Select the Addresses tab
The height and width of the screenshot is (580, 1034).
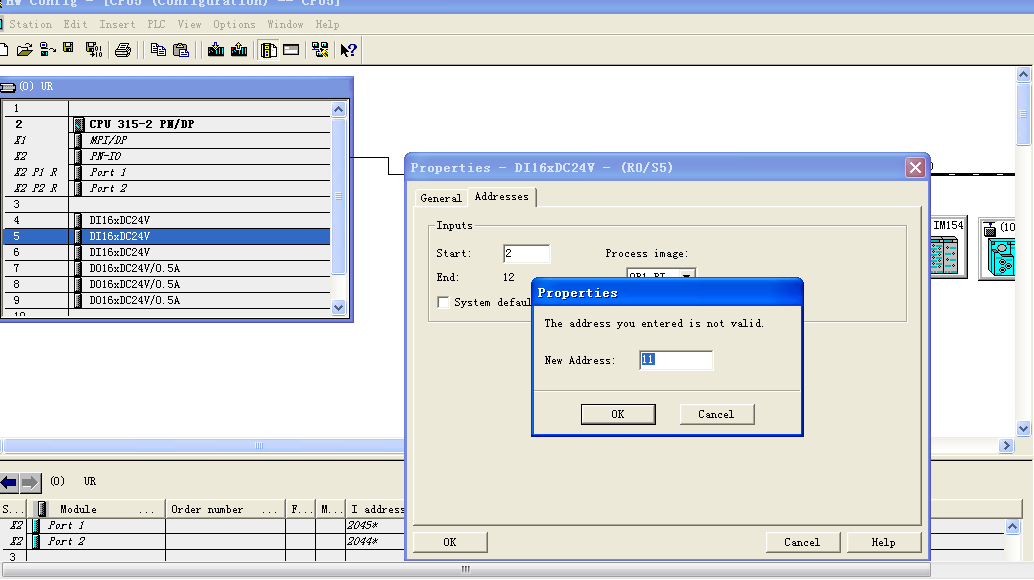coord(502,197)
